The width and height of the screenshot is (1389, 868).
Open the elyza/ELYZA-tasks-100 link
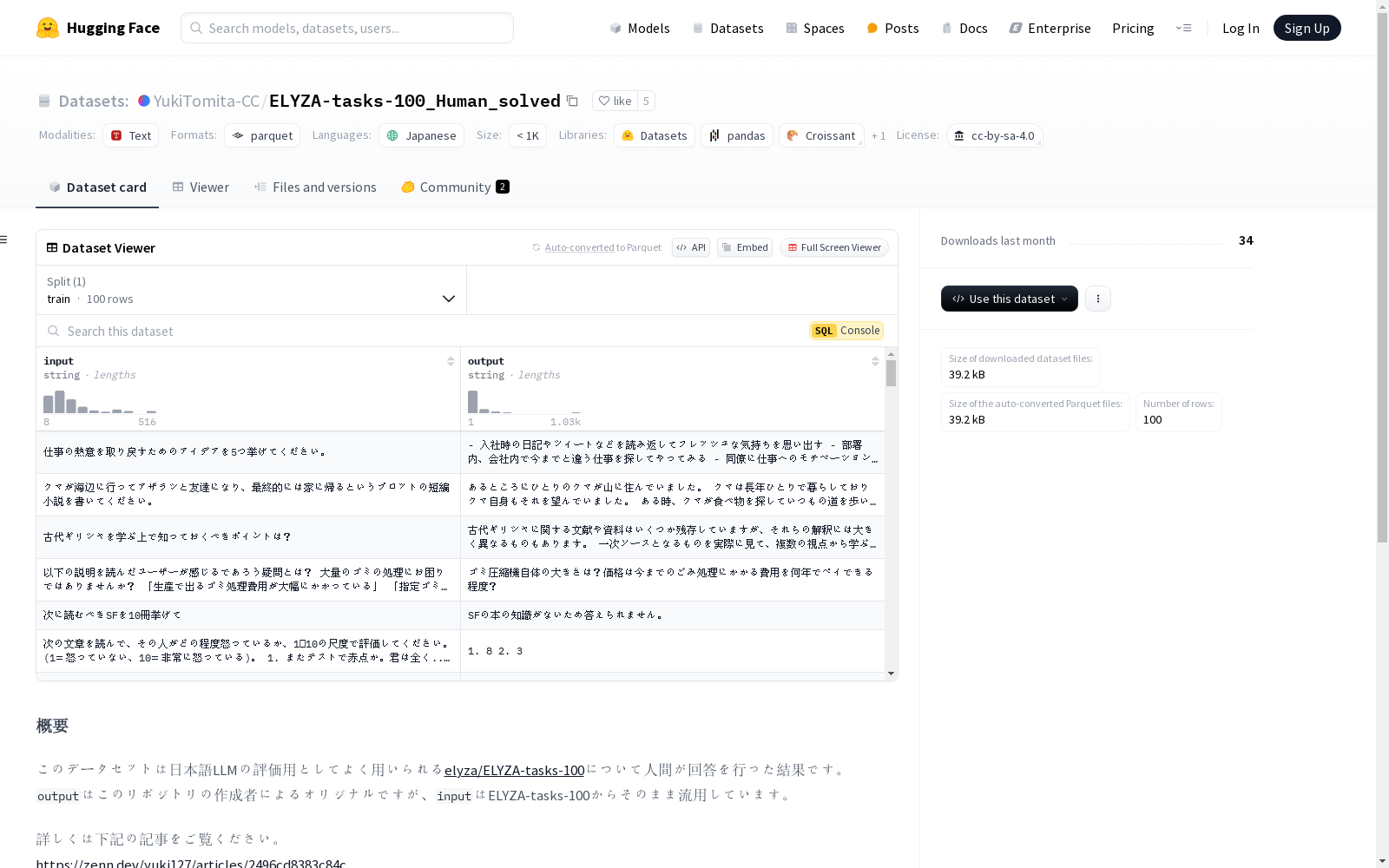coord(514,770)
